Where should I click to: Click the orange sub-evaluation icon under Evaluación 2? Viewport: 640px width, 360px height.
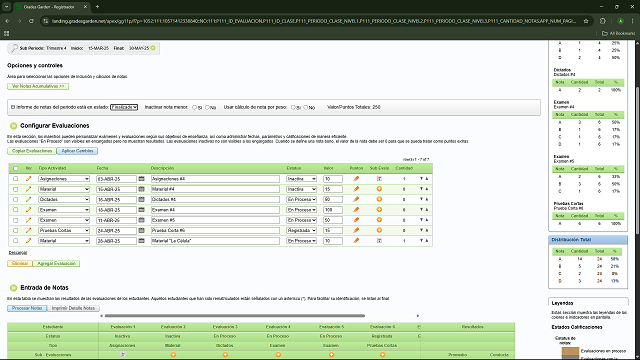pos(173,355)
